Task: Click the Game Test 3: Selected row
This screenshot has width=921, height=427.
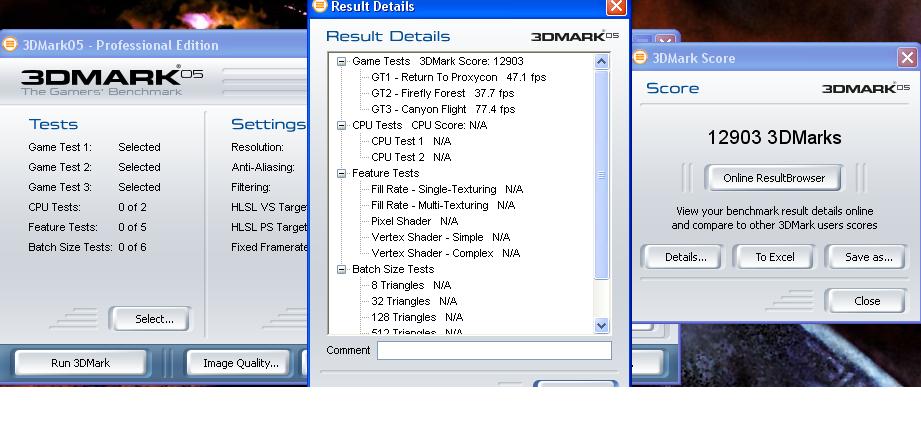Action: (94, 187)
